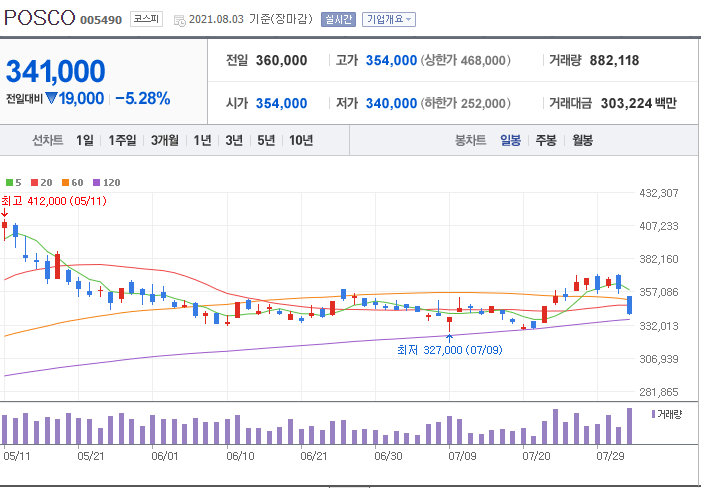Click the 2021.08.03 기준(장마감) date text
This screenshot has width=701, height=488.
point(250,19)
